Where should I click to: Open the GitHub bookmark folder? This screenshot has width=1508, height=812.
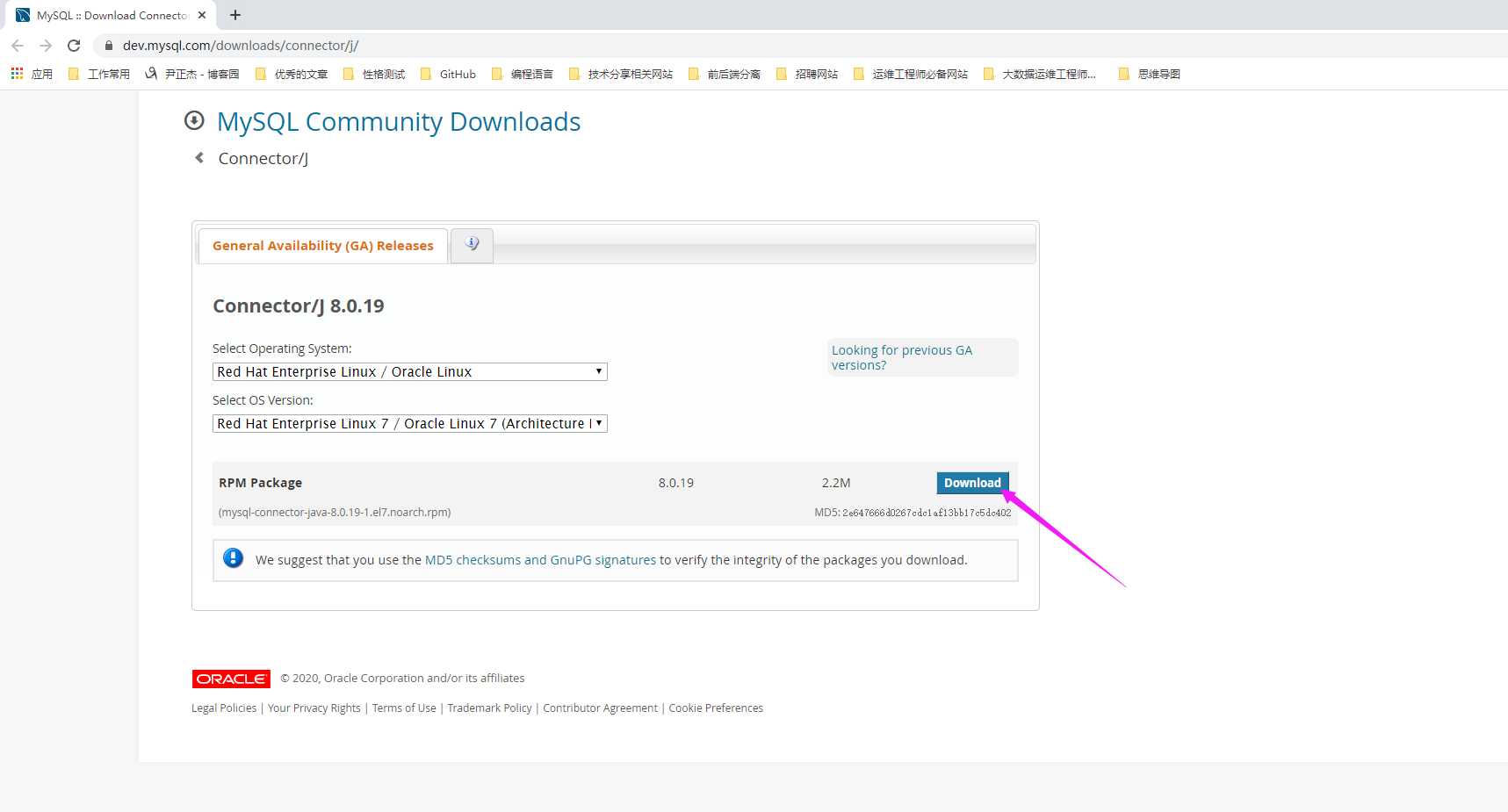(449, 74)
